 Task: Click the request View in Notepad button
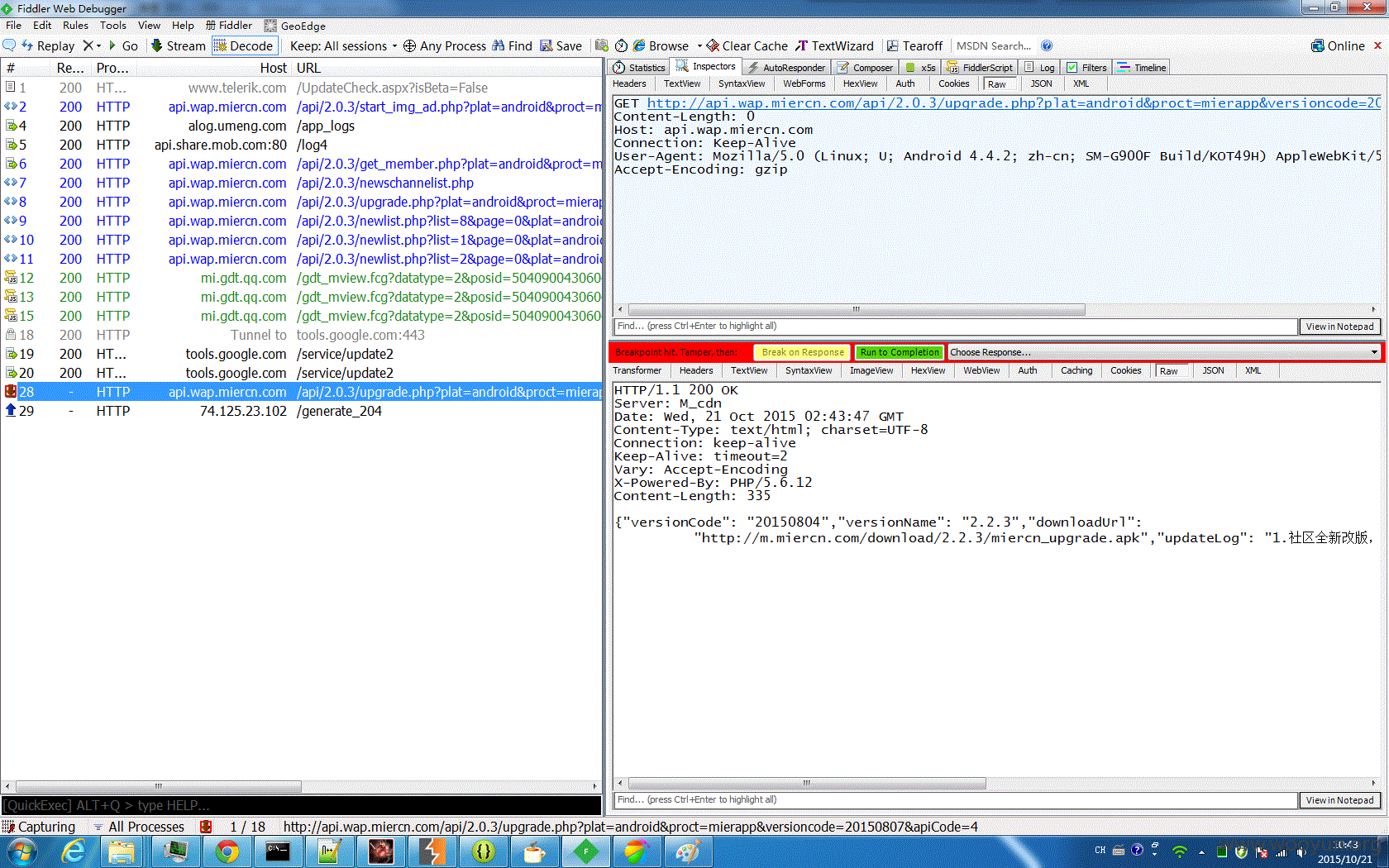[x=1339, y=327]
